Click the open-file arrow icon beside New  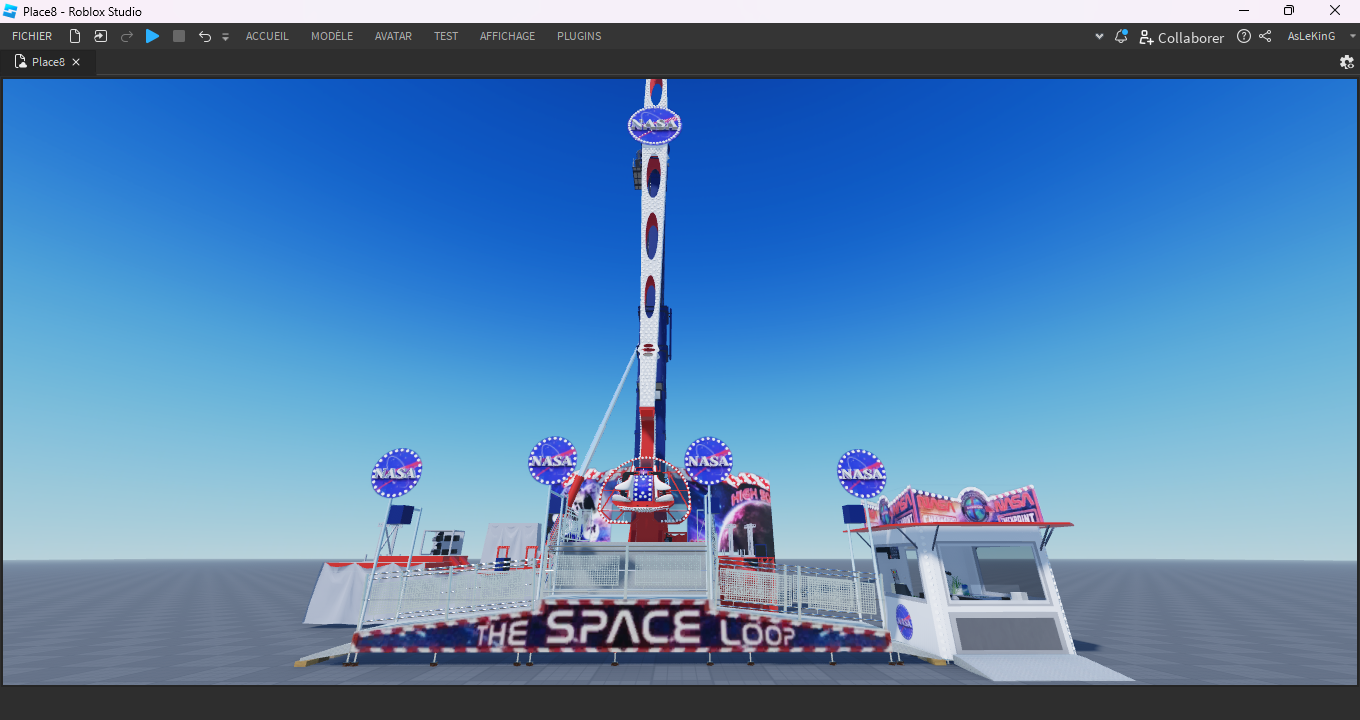[101, 36]
